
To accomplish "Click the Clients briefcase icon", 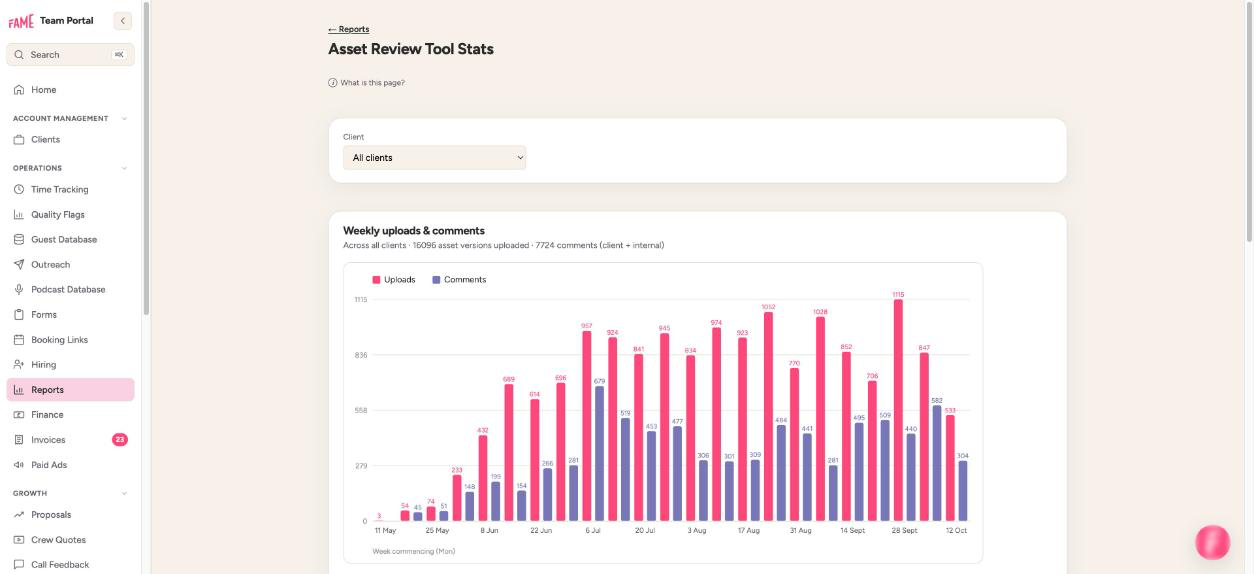I will pyautogui.click(x=19, y=140).
